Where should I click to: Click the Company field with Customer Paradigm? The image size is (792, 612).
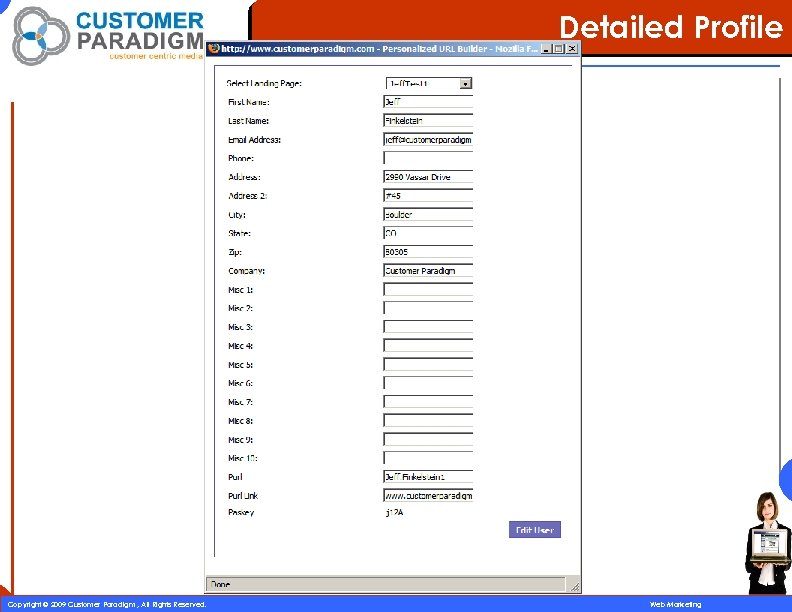428,270
